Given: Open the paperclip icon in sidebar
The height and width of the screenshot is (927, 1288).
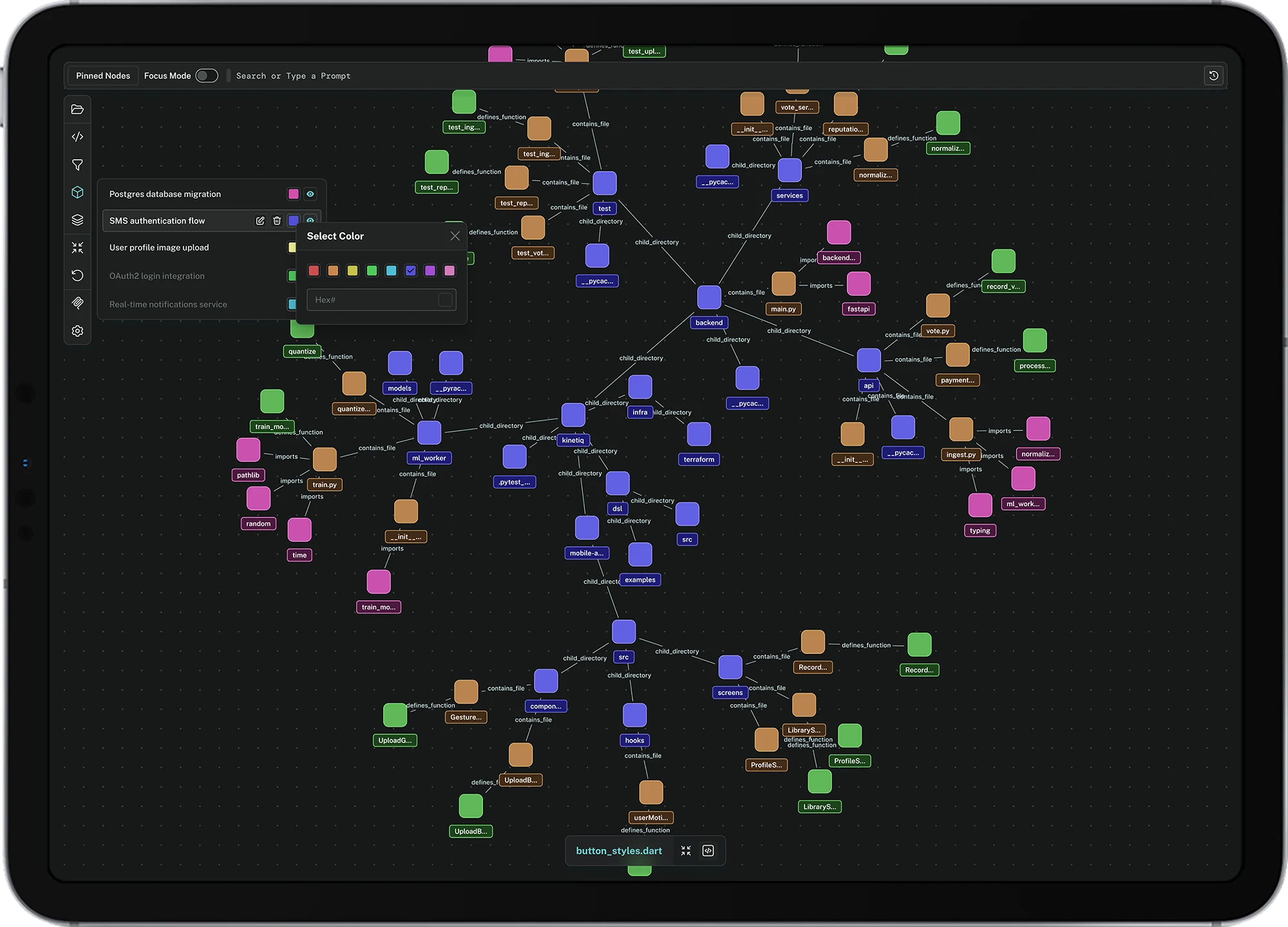Looking at the screenshot, I should coord(77,303).
